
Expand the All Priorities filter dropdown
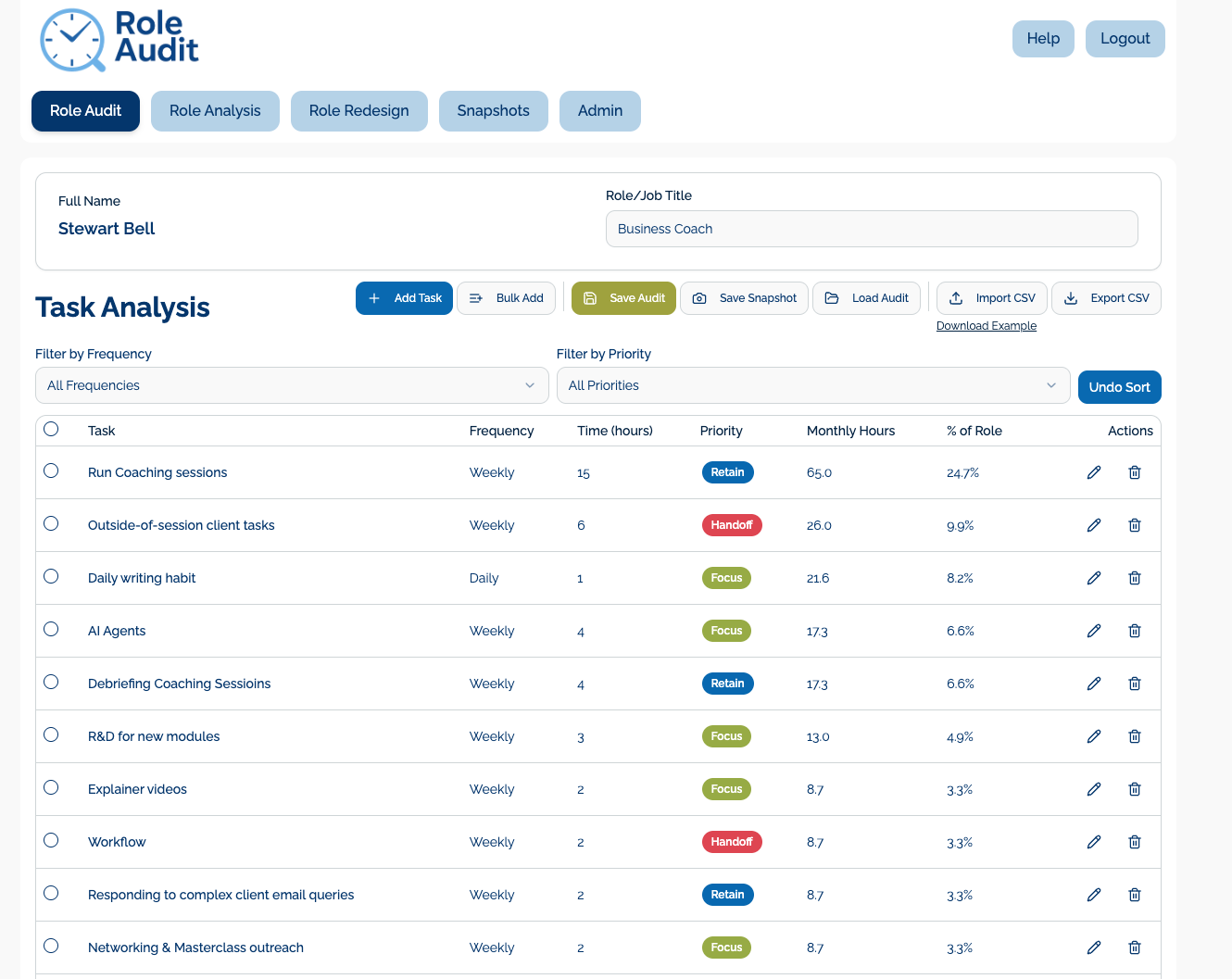[x=812, y=385]
